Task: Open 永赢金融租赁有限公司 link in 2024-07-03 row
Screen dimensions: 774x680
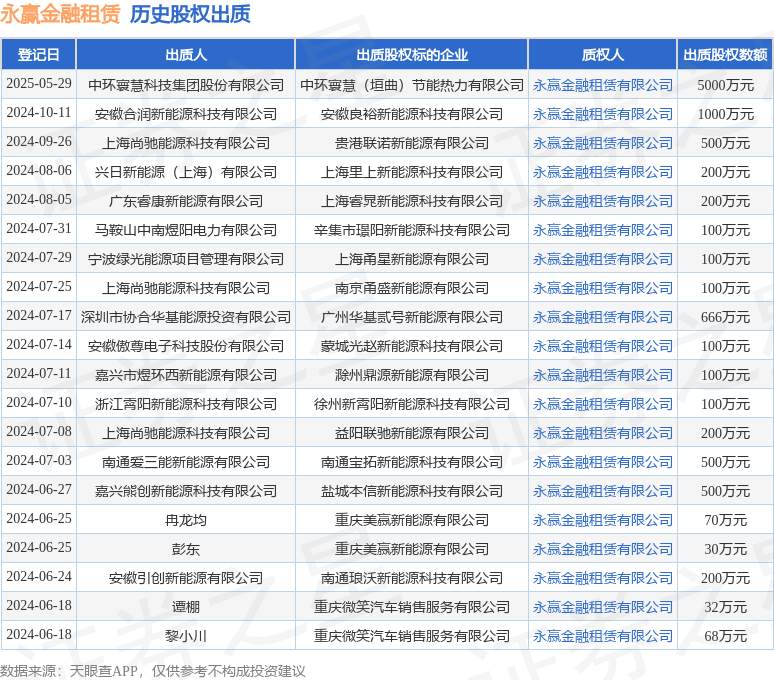Action: click(x=602, y=462)
